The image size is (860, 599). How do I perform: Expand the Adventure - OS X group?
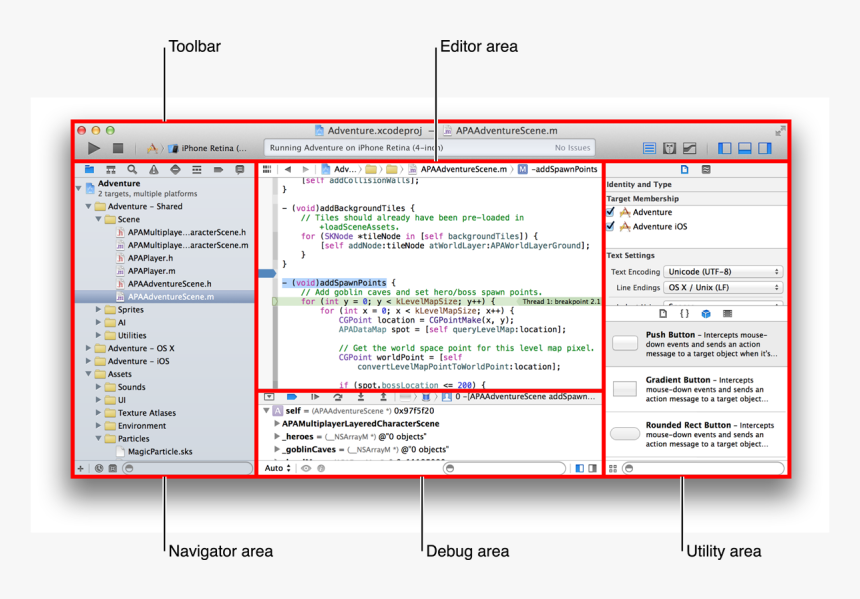click(x=88, y=348)
